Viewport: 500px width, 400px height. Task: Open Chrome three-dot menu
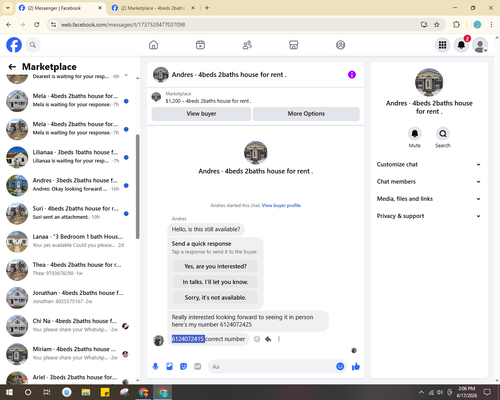coord(491,25)
